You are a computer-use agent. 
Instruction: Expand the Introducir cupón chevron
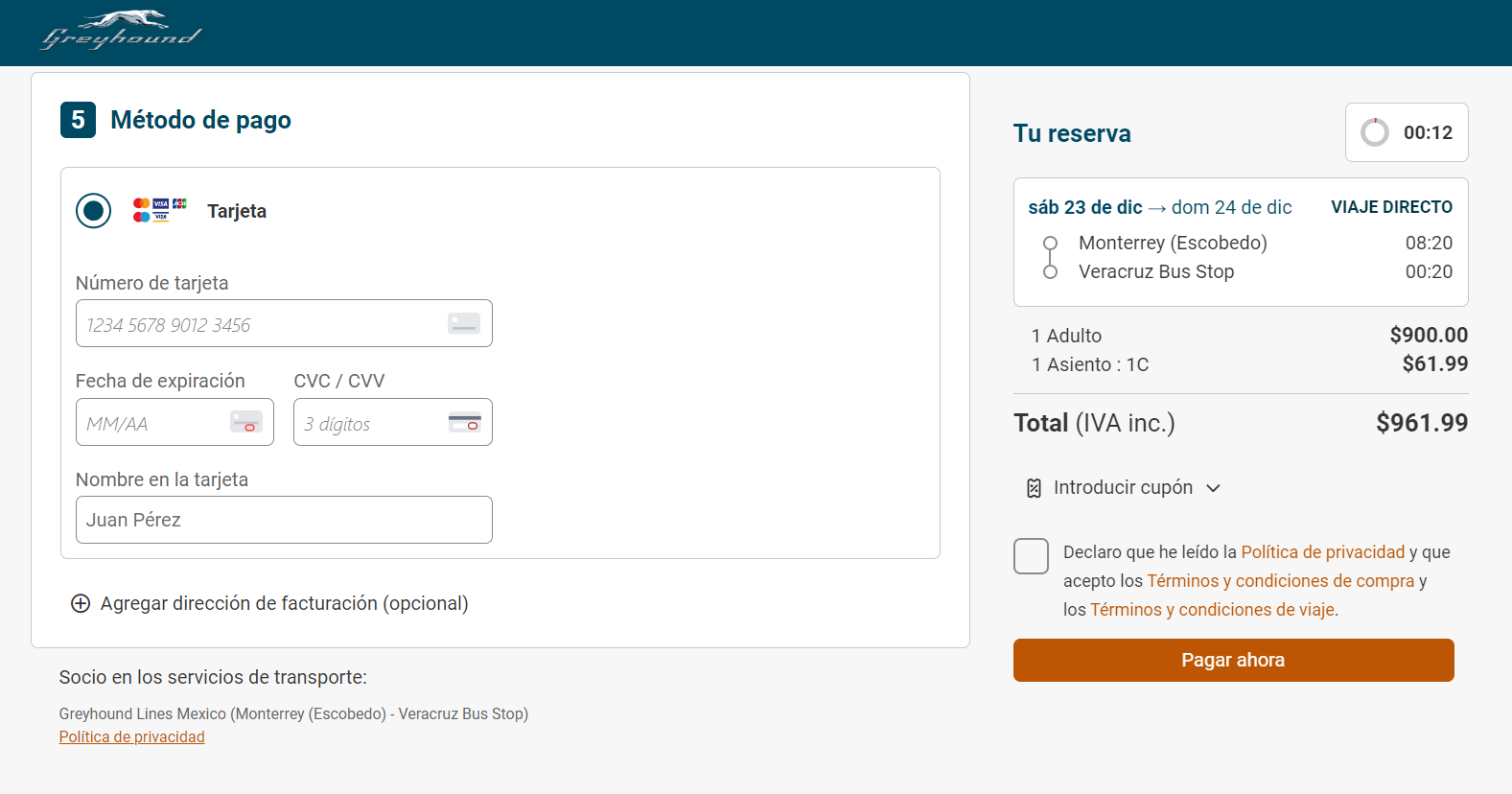coord(1213,488)
